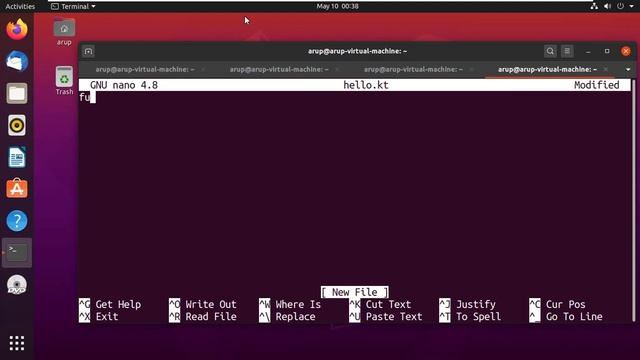Click the Read File shortcut label
The width and height of the screenshot is (640, 360).
pos(211,317)
